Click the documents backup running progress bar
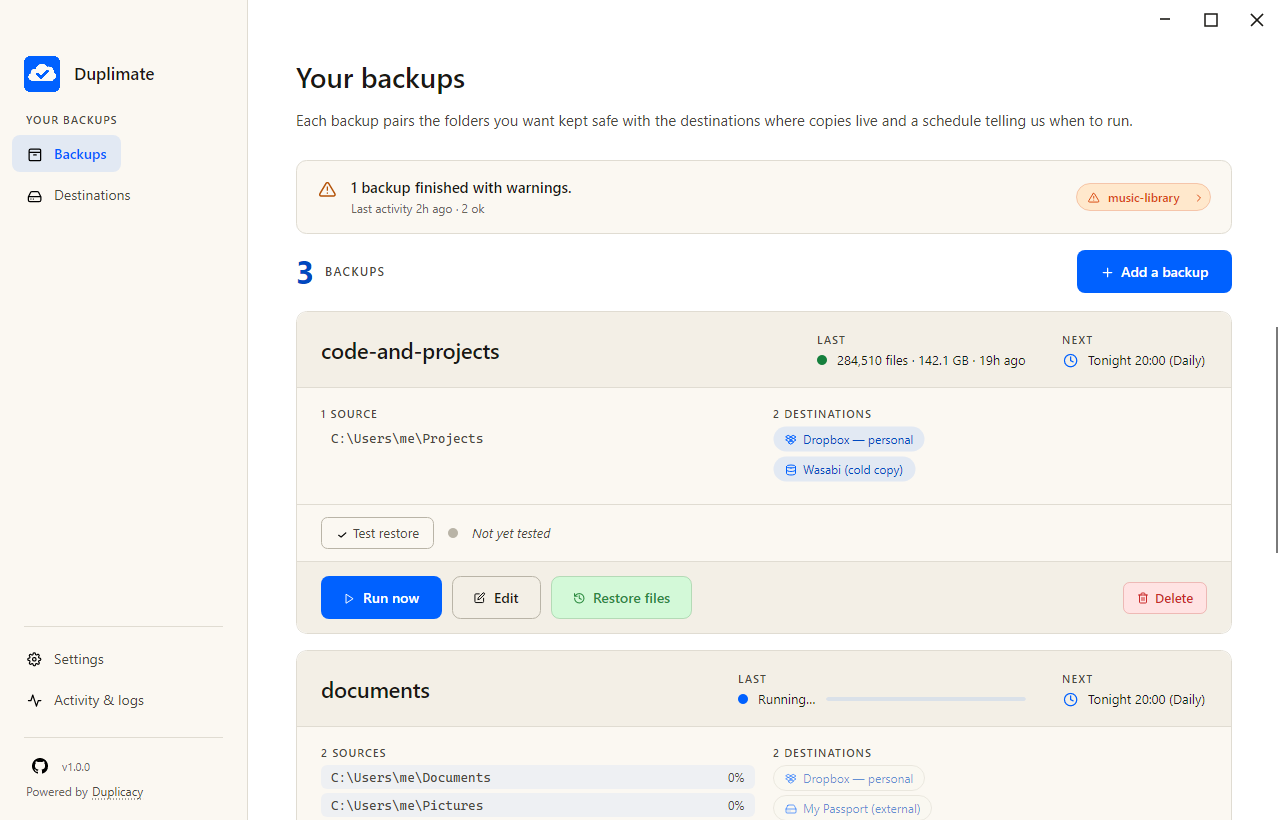This screenshot has width=1280, height=820. (x=926, y=699)
